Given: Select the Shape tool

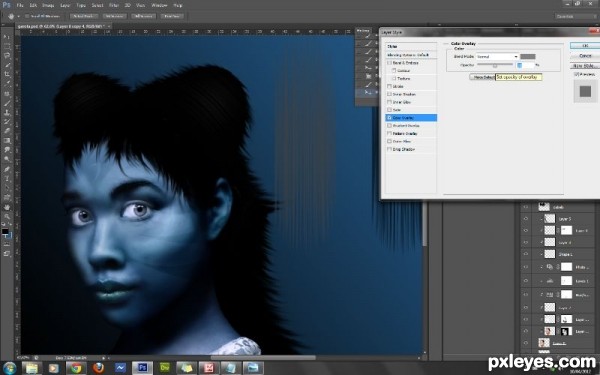Looking at the screenshot, I should click(x=7, y=197).
